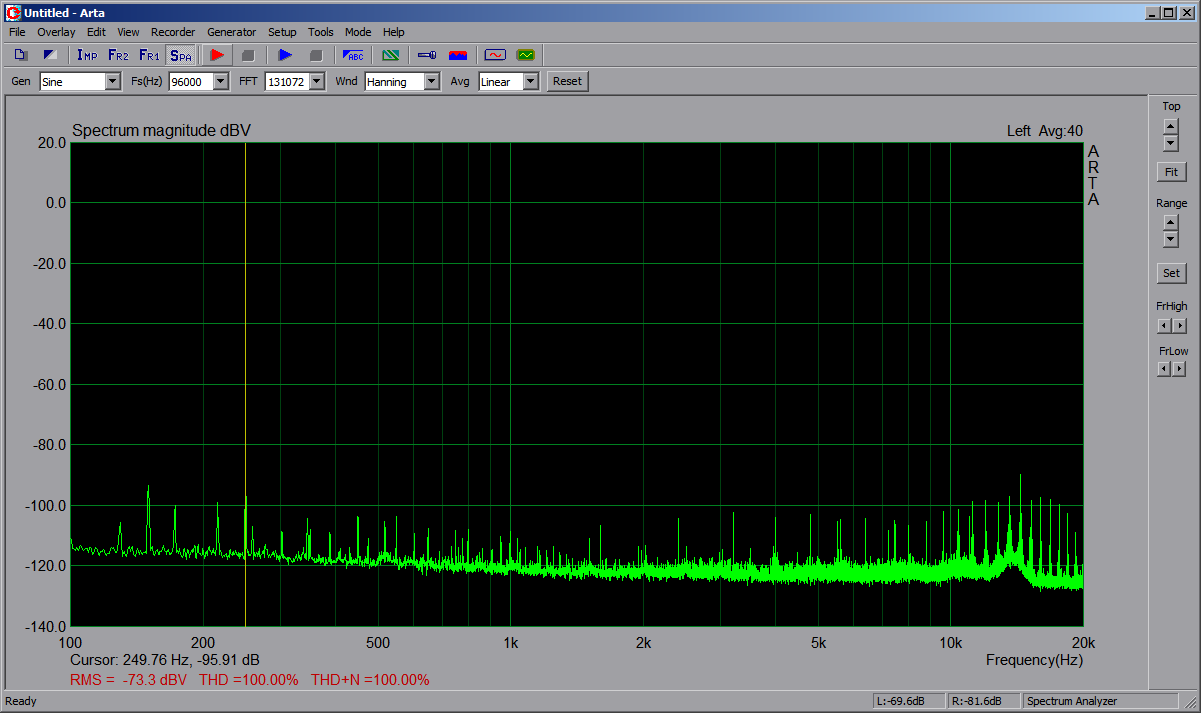The width and height of the screenshot is (1201, 713).
Task: Click the red sine wave icon
Action: [x=495, y=55]
